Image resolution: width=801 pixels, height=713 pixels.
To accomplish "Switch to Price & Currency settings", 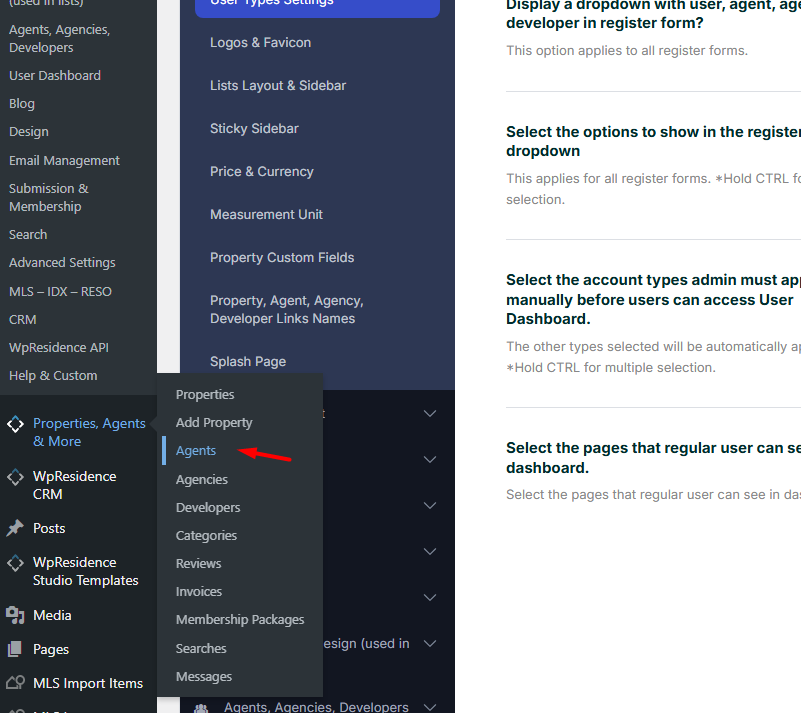I will (x=261, y=172).
